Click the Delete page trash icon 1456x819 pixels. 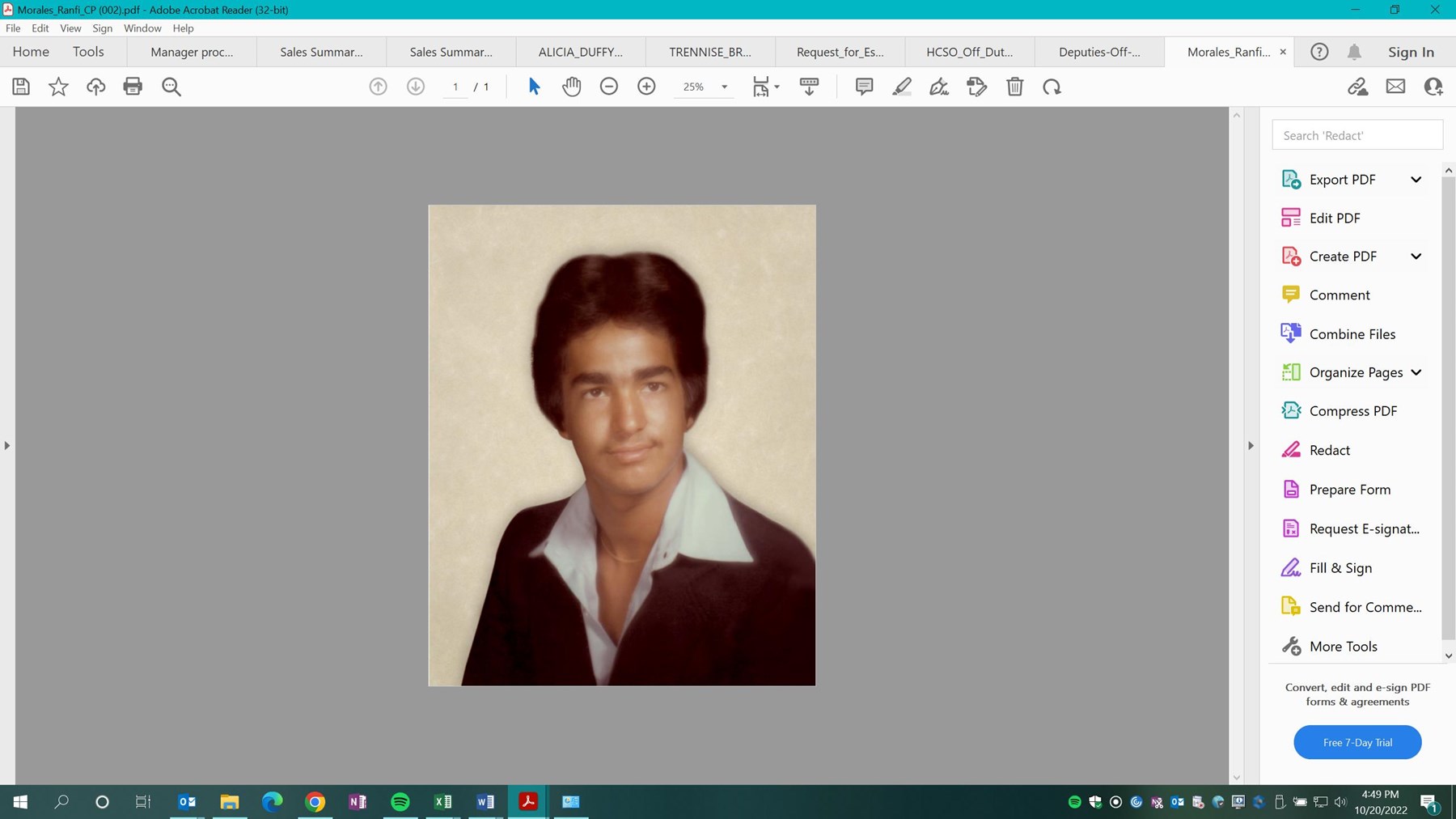tap(1015, 87)
